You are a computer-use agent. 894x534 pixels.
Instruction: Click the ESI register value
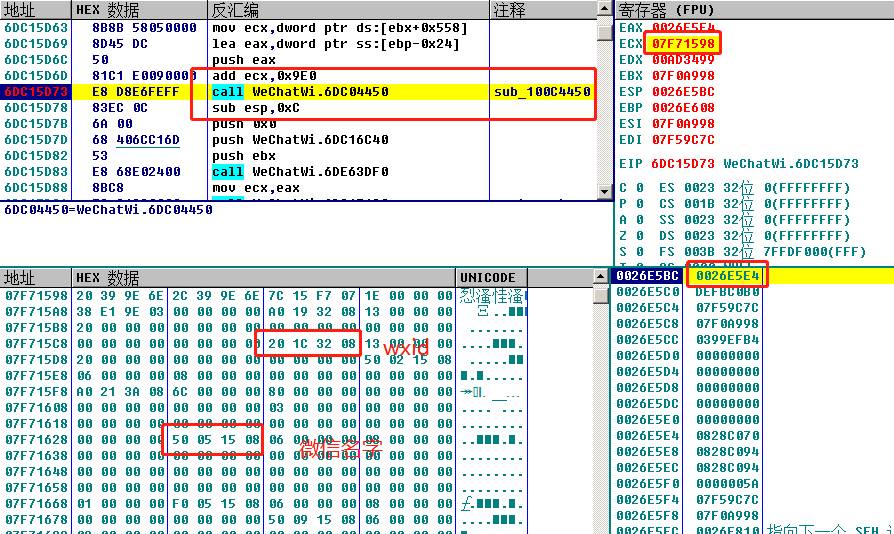683,123
